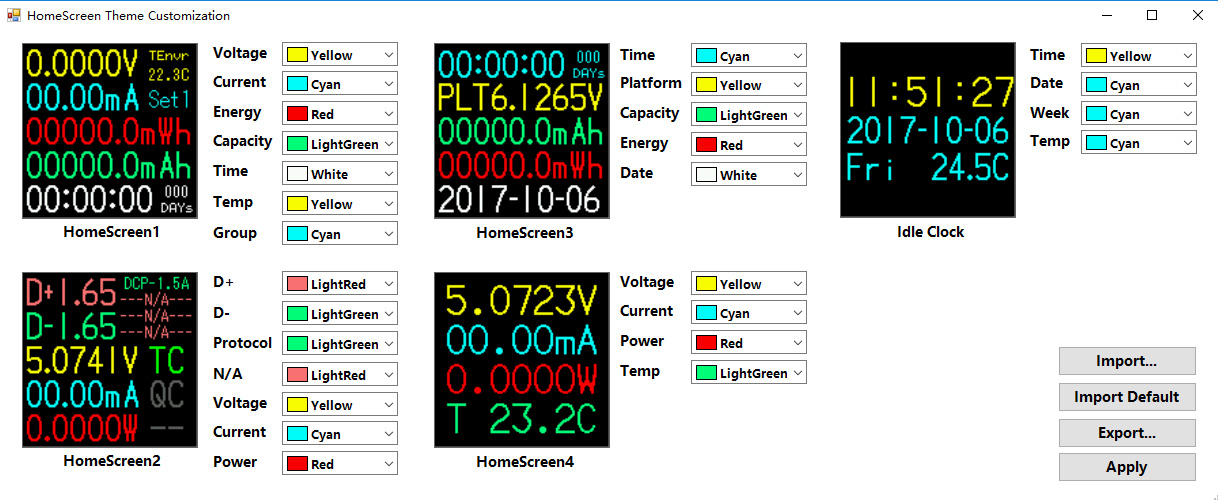The width and height of the screenshot is (1218, 500).
Task: Open Idle Clock Temp color dropdown
Action: [1139, 143]
